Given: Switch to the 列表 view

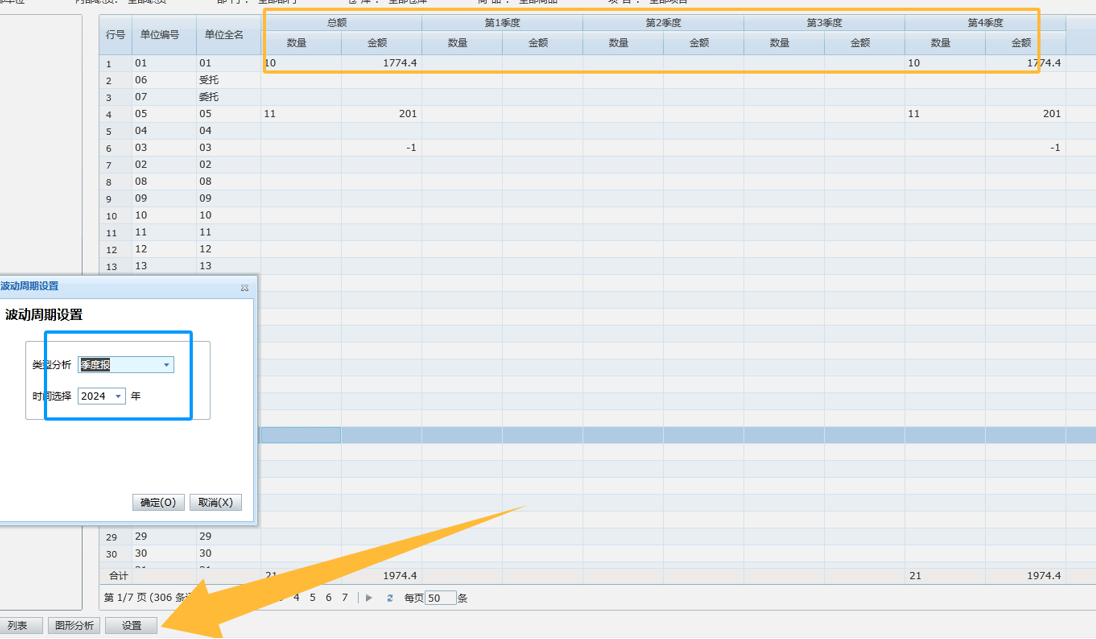Looking at the screenshot, I should [18, 626].
